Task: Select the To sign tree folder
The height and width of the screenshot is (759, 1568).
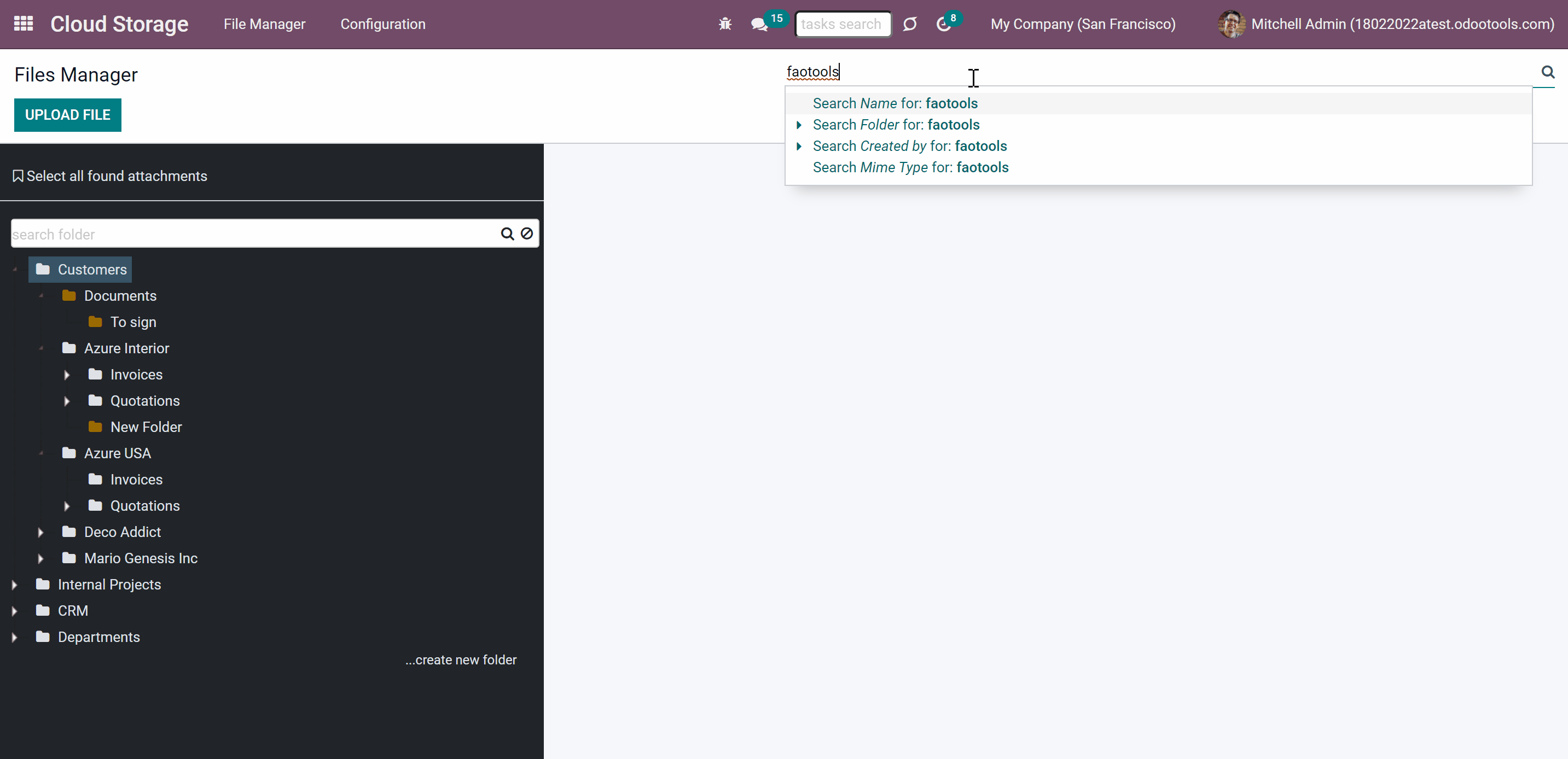Action: [x=133, y=322]
